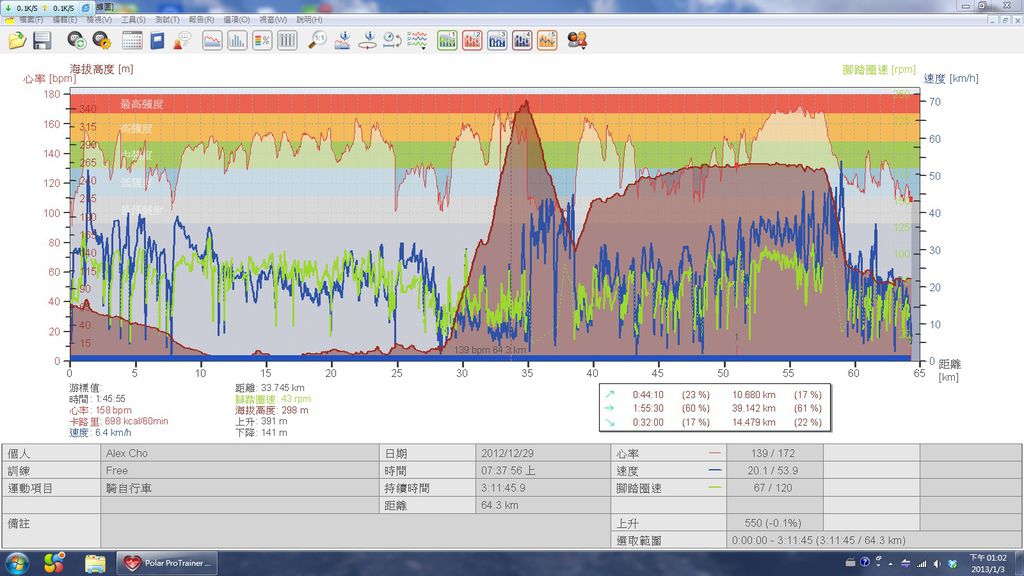The width and height of the screenshot is (1024, 576).
Task: Click the Polar ProTrainer taskbar button
Action: (x=166, y=563)
